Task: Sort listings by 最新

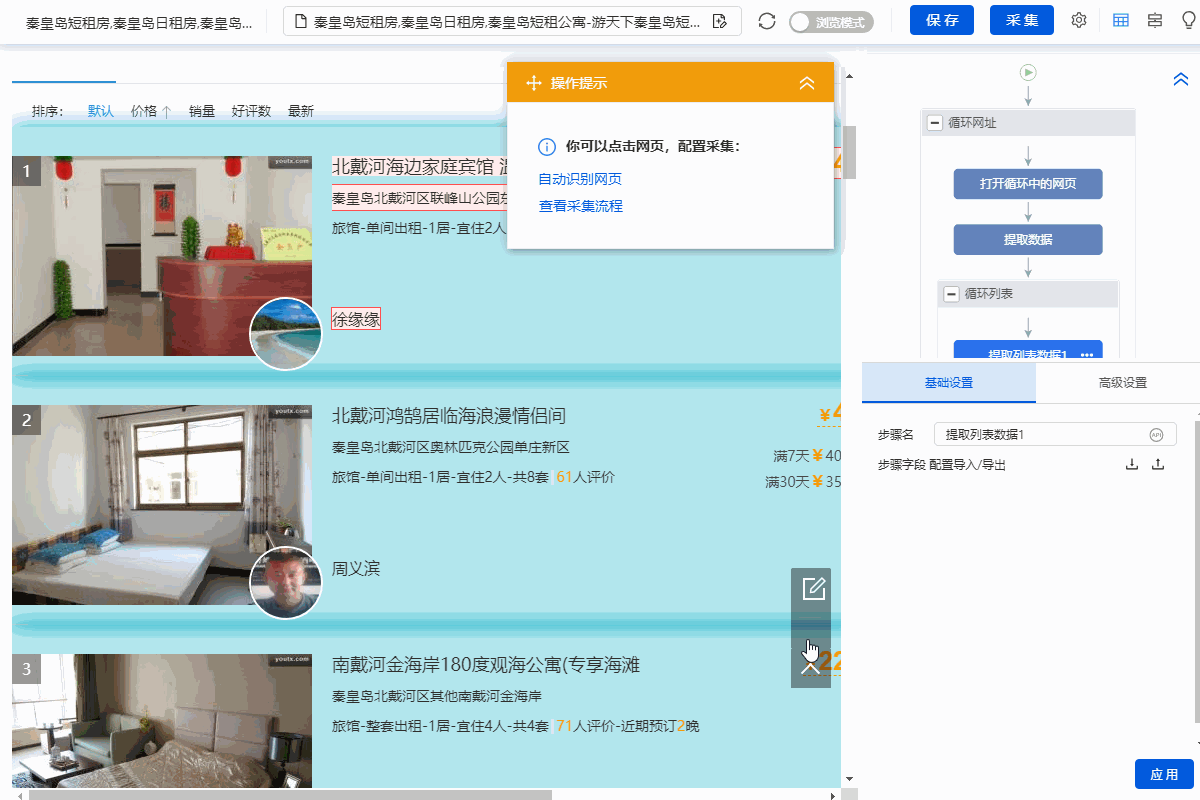Action: point(301,111)
